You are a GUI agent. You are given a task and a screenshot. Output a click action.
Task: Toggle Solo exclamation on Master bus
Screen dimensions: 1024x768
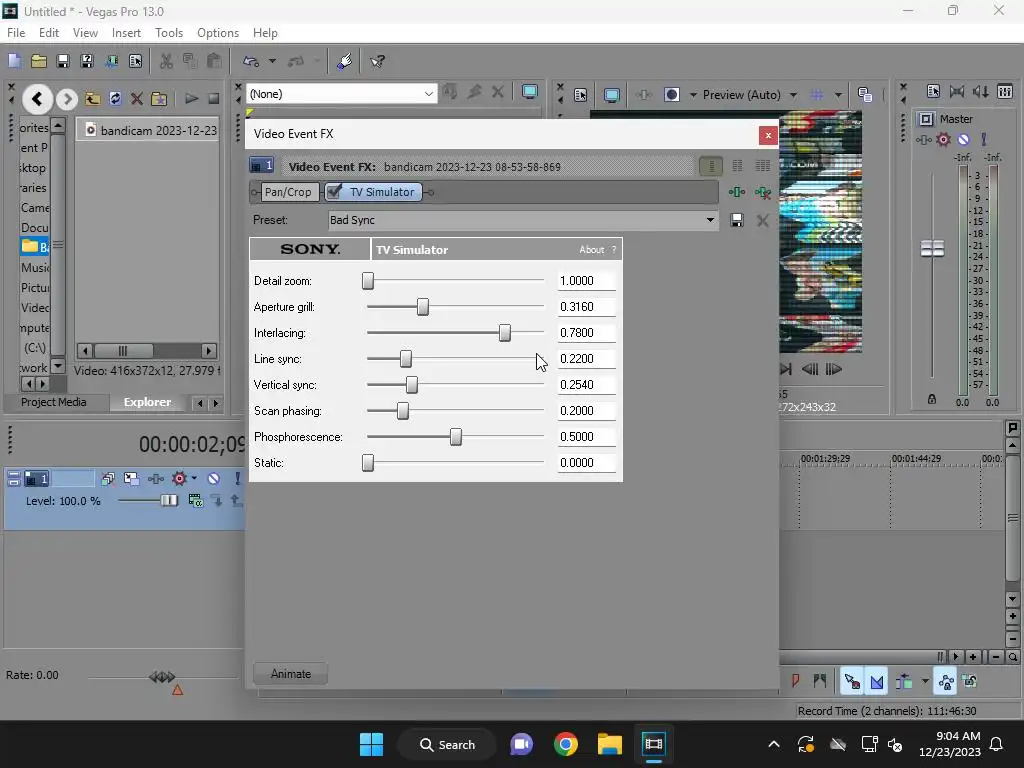coord(984,139)
